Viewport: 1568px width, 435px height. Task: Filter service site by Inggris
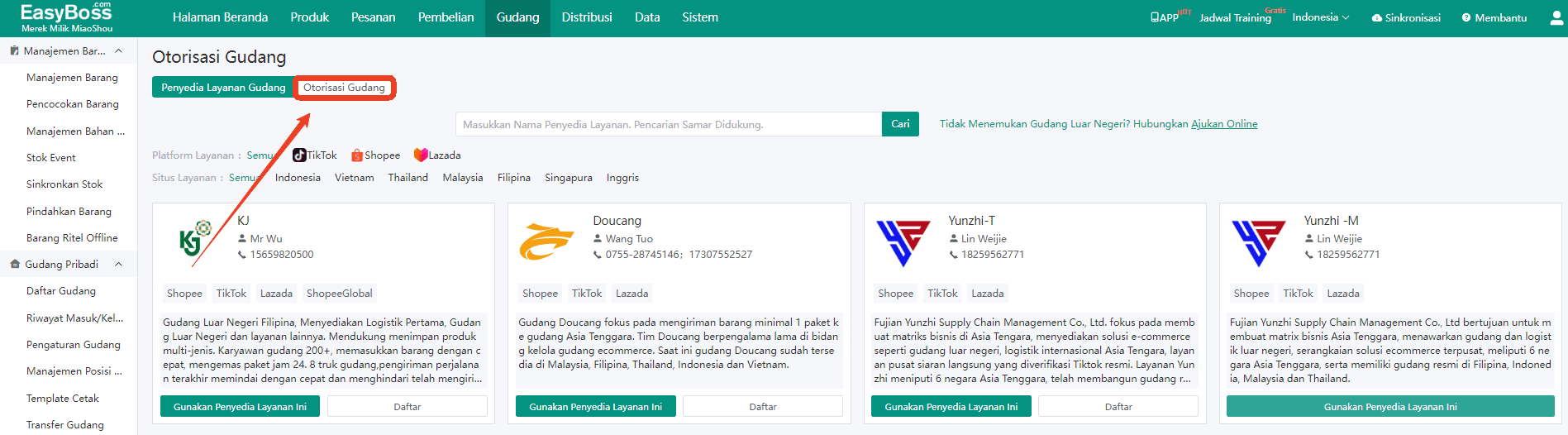[622, 178]
